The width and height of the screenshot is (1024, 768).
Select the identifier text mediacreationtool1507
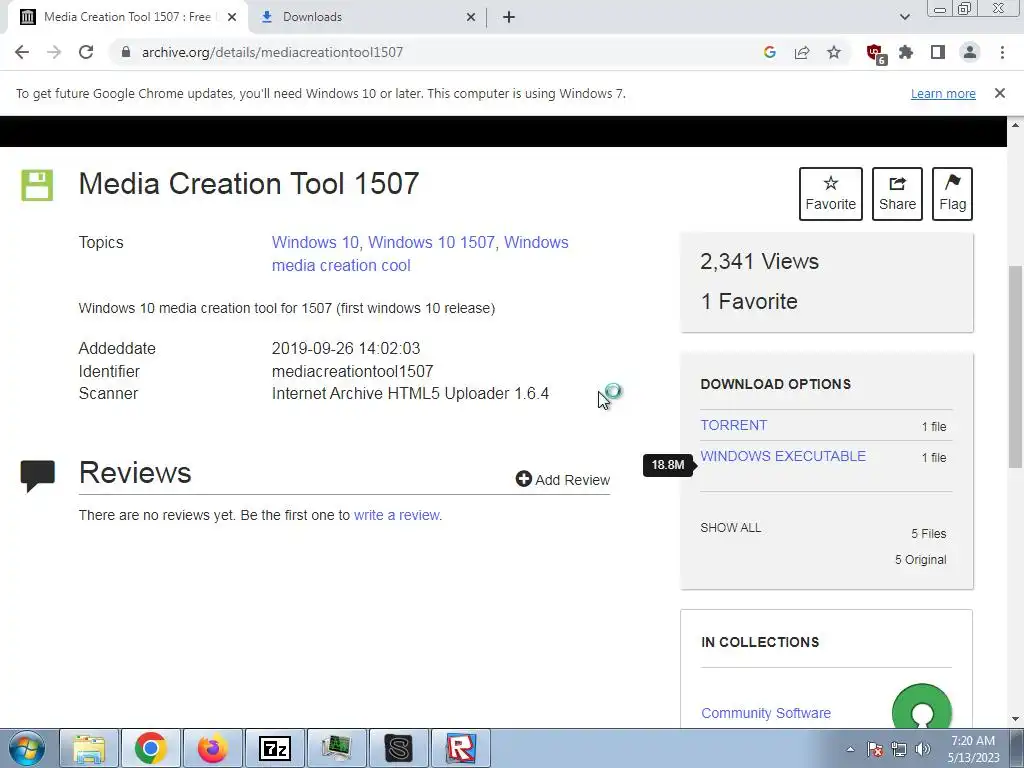point(353,372)
